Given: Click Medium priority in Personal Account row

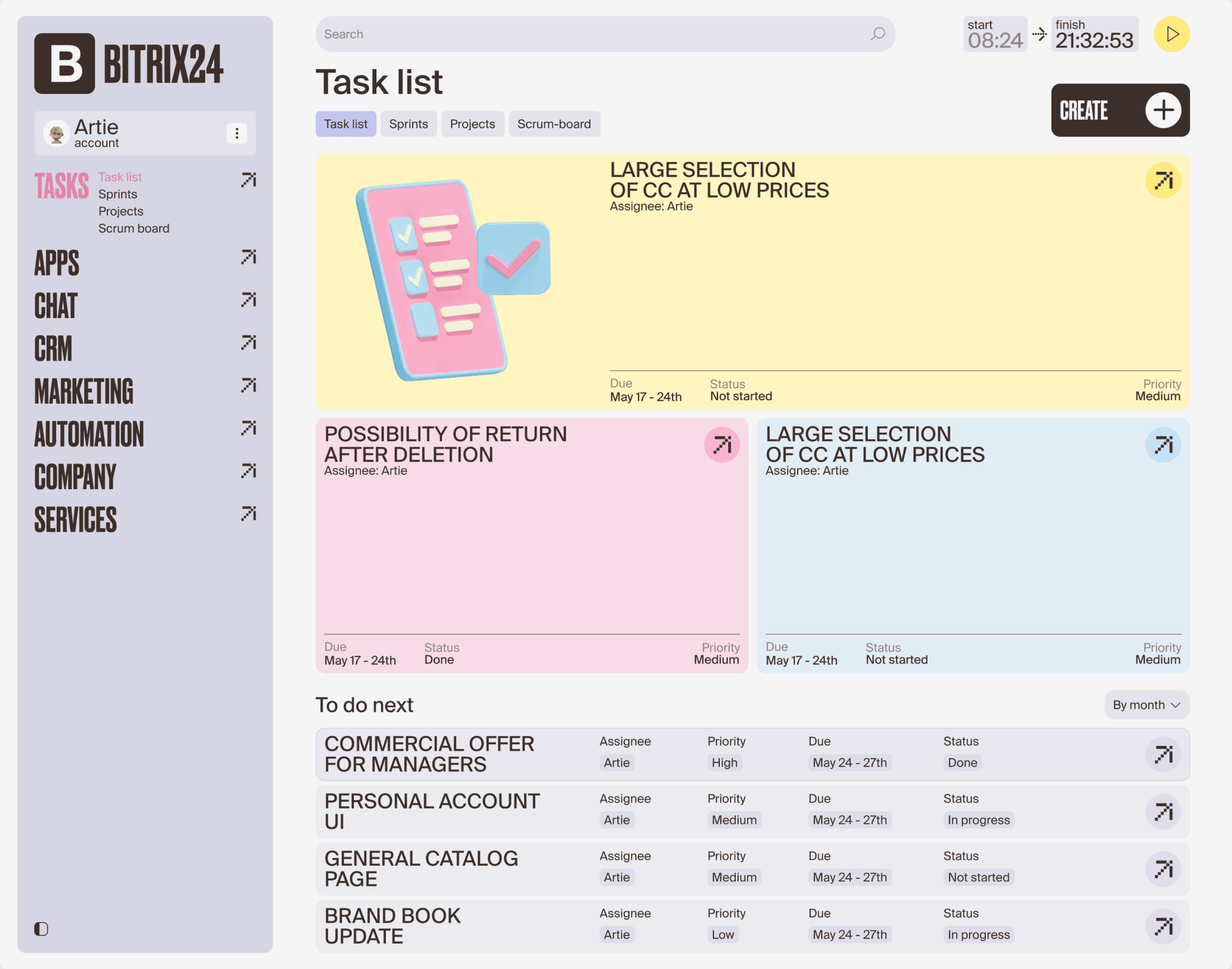Looking at the screenshot, I should tap(734, 820).
